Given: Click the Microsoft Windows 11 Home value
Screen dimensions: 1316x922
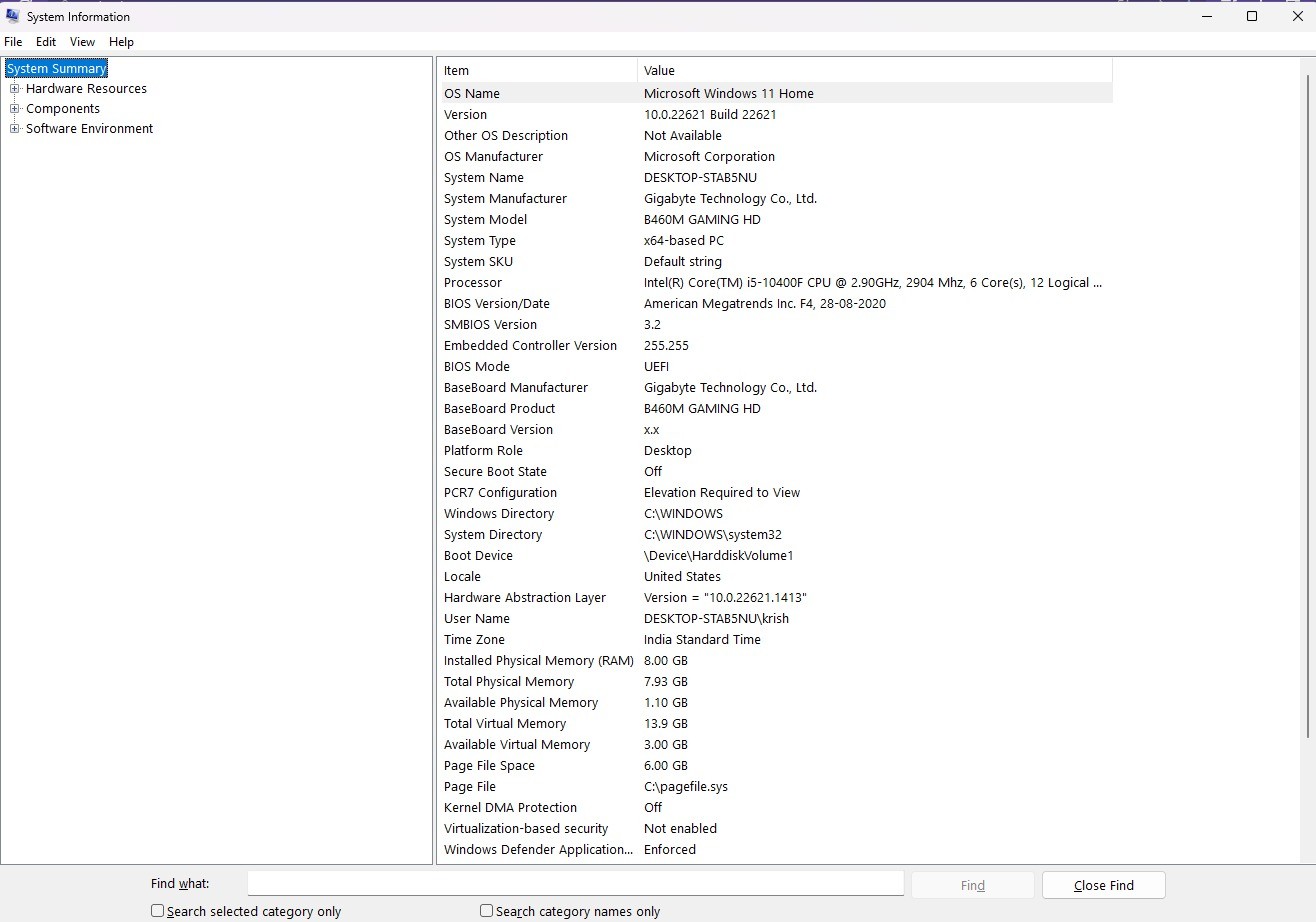Looking at the screenshot, I should [729, 94].
